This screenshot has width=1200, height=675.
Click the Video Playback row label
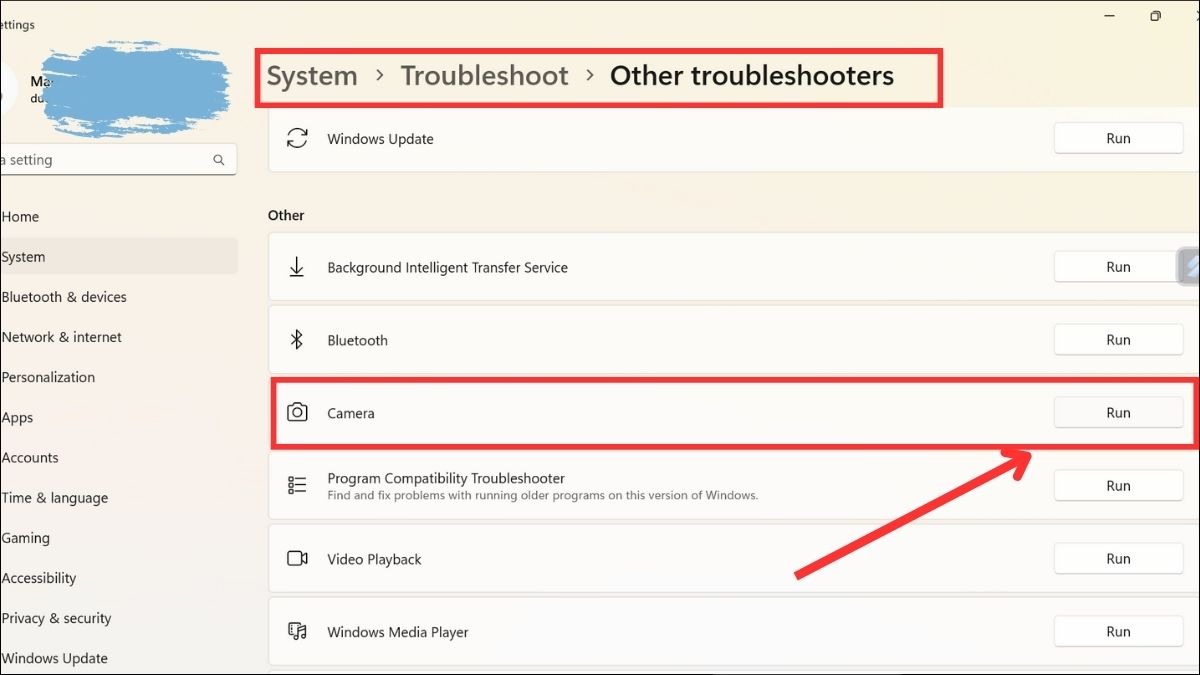[374, 559]
